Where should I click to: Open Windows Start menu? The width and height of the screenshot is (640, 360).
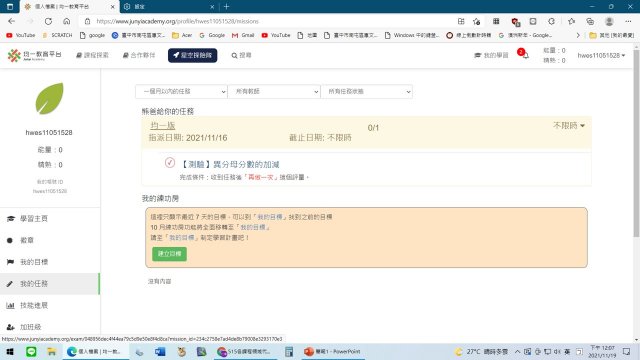click(x=10, y=351)
